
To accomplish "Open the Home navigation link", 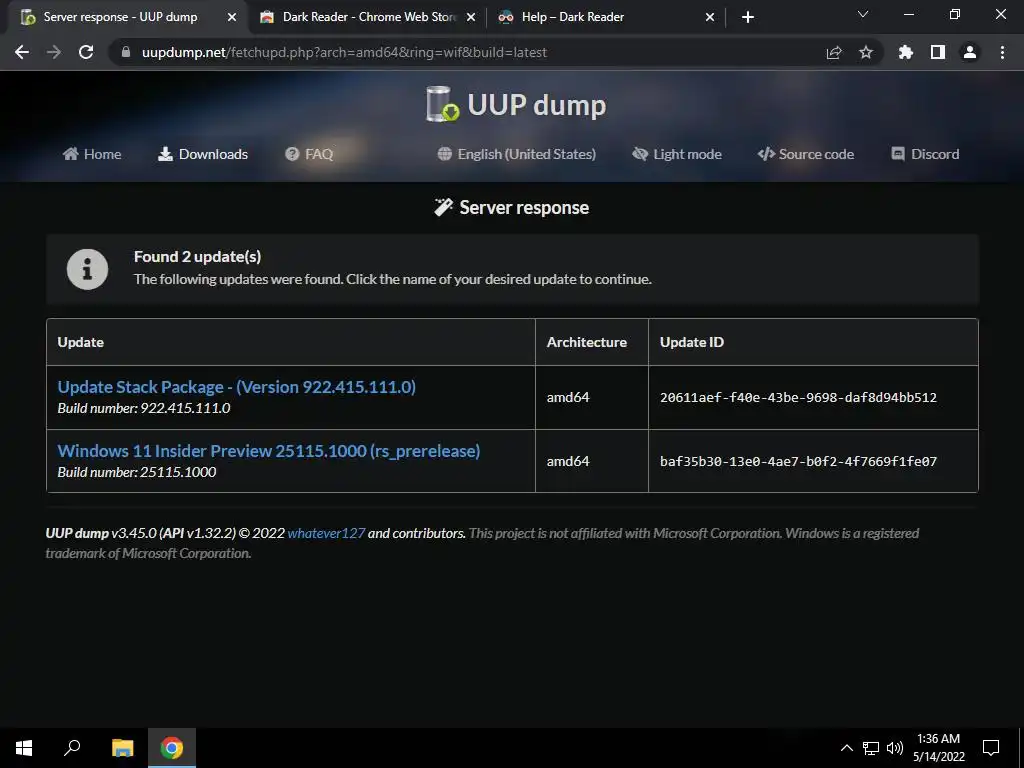I will click(x=92, y=154).
